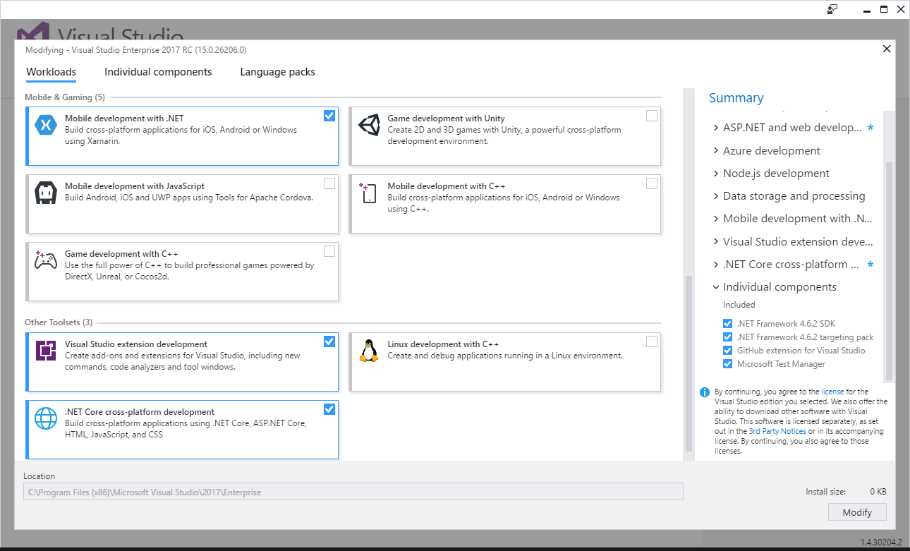Click the Game development with C++ controller icon

45,260
